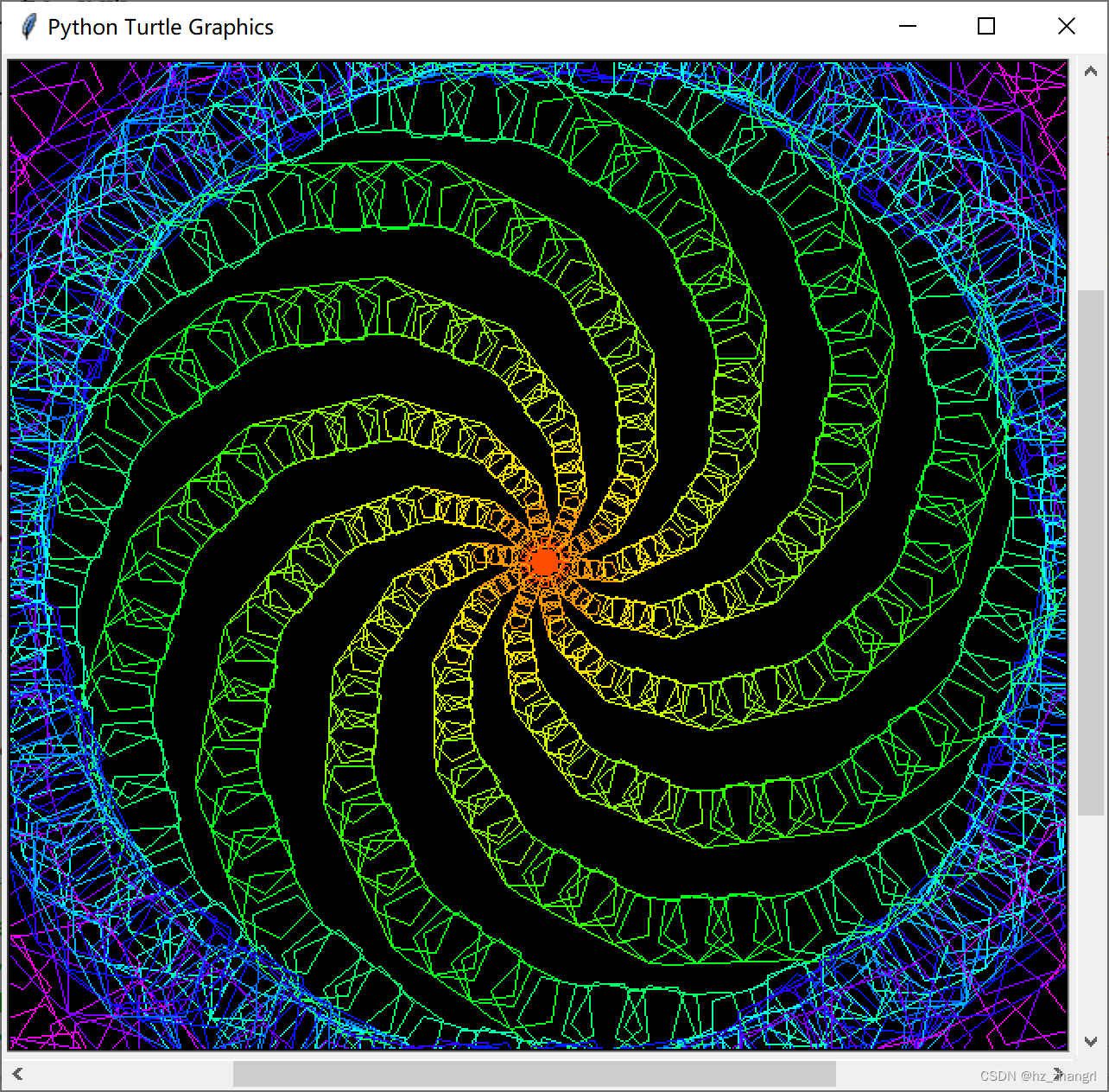Screen dimensions: 1109x1092
Task: Click the Python Turtle Graphics title text
Action: pyautogui.click(x=161, y=28)
